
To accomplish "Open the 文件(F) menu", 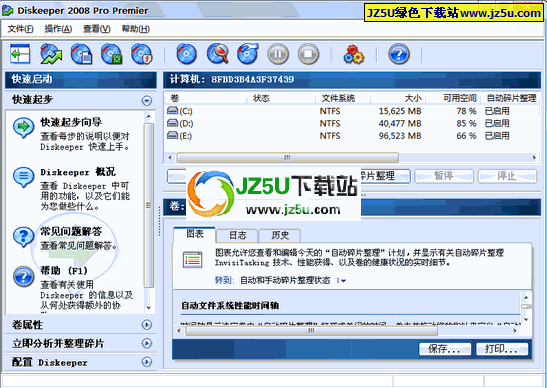I will tap(21, 29).
